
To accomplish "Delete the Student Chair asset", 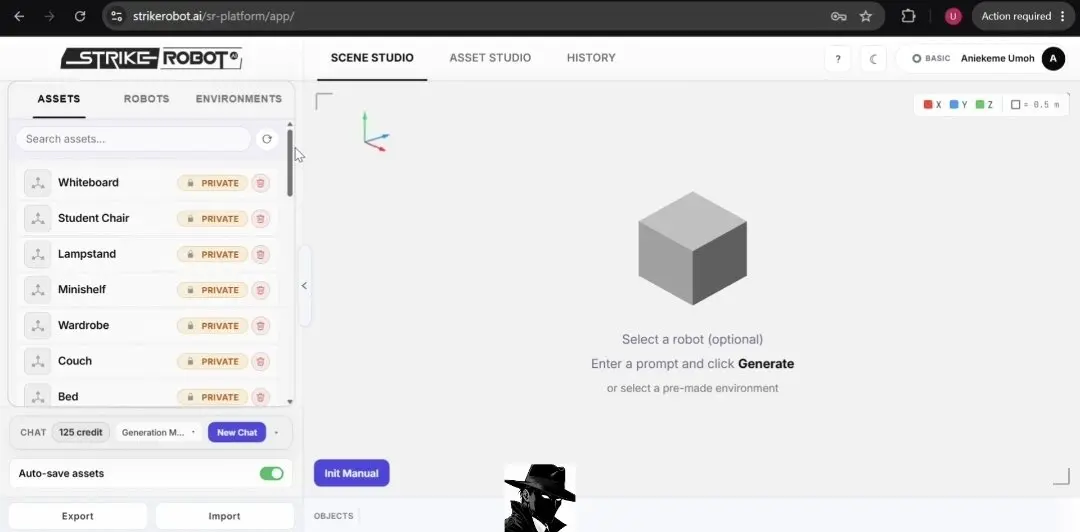I will [260, 219].
